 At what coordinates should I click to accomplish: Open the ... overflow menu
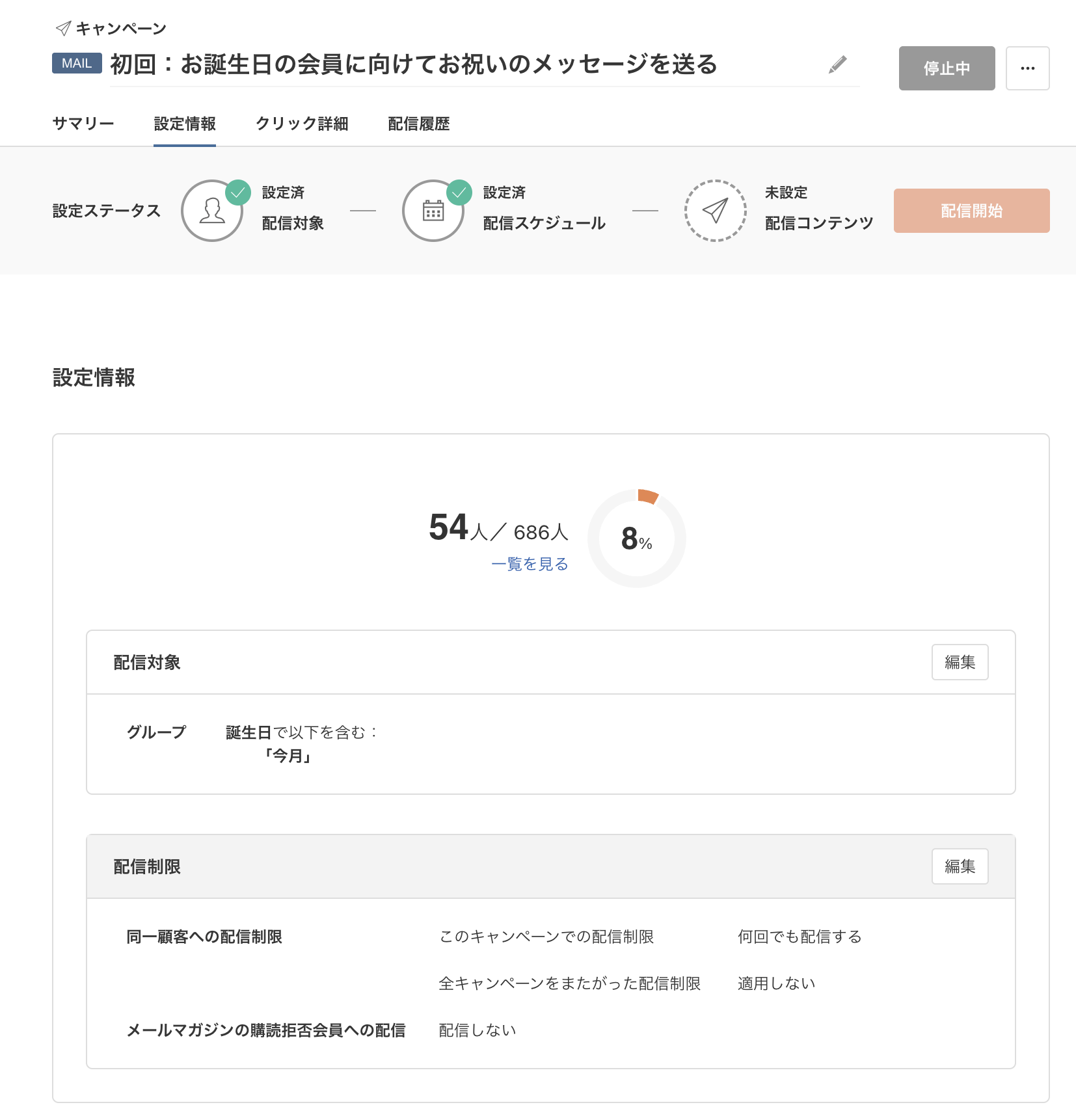click(1028, 68)
